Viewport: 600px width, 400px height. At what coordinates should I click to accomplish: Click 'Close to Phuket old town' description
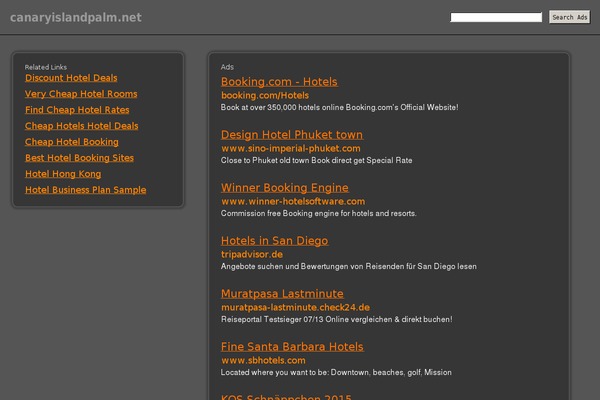point(316,160)
